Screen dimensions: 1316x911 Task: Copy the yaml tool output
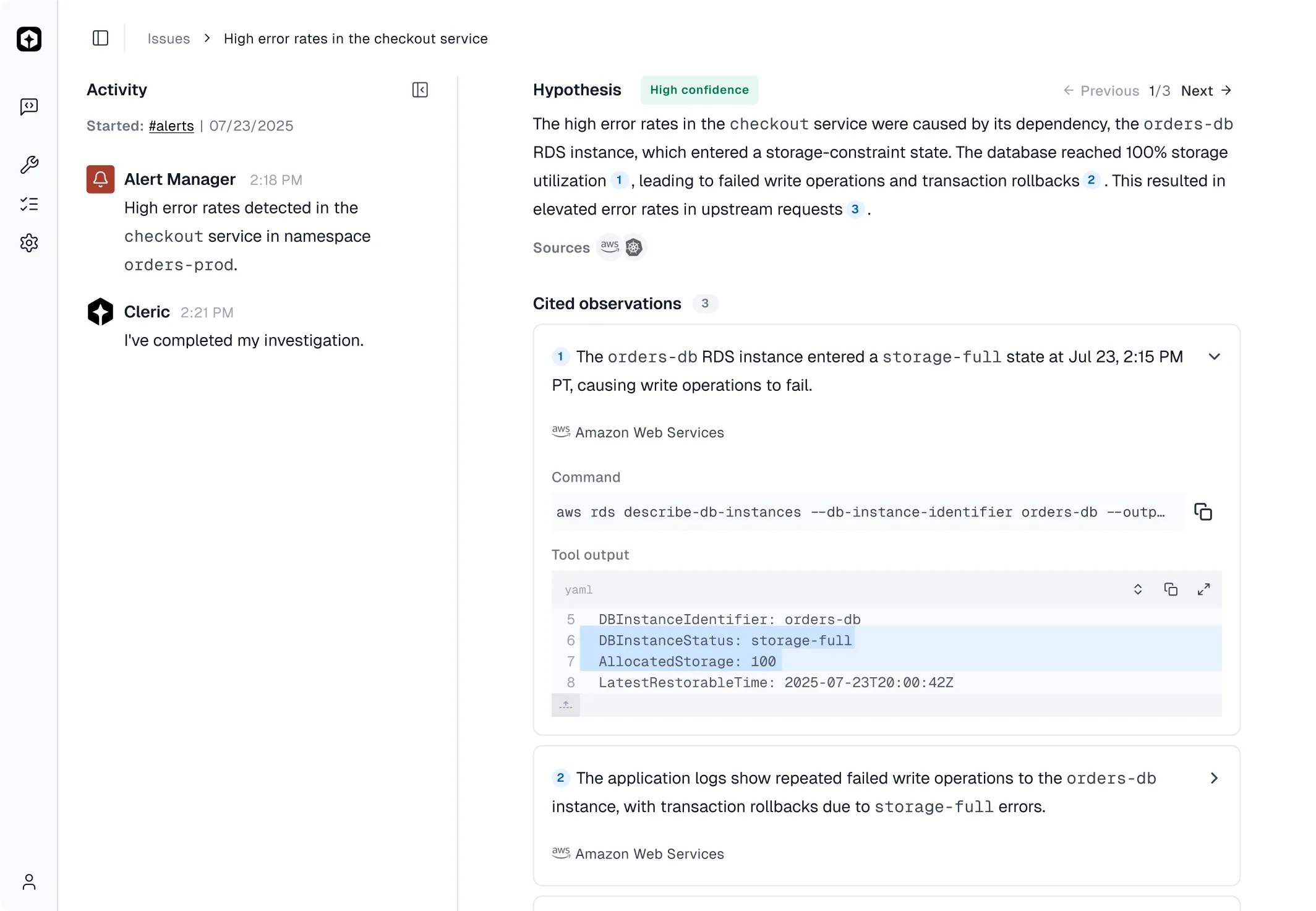click(x=1171, y=589)
